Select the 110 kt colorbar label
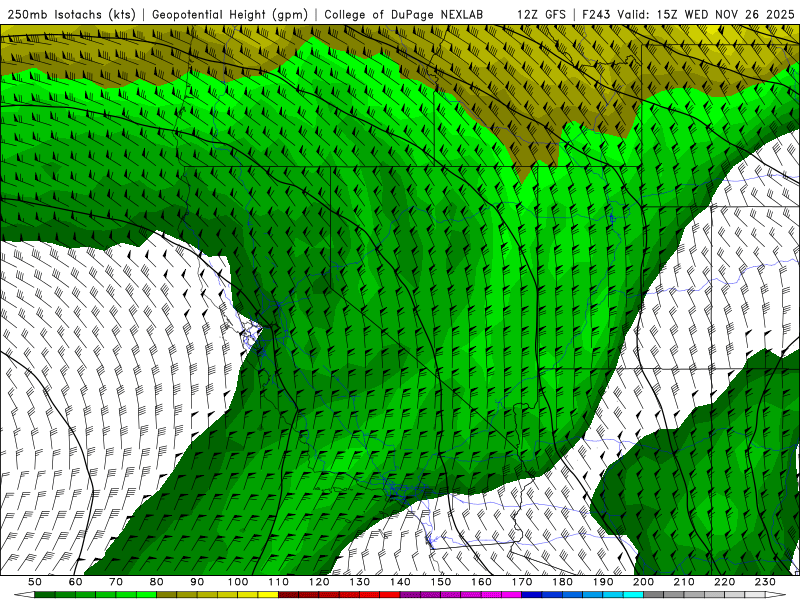This screenshot has width=800, height=600. pos(279,582)
